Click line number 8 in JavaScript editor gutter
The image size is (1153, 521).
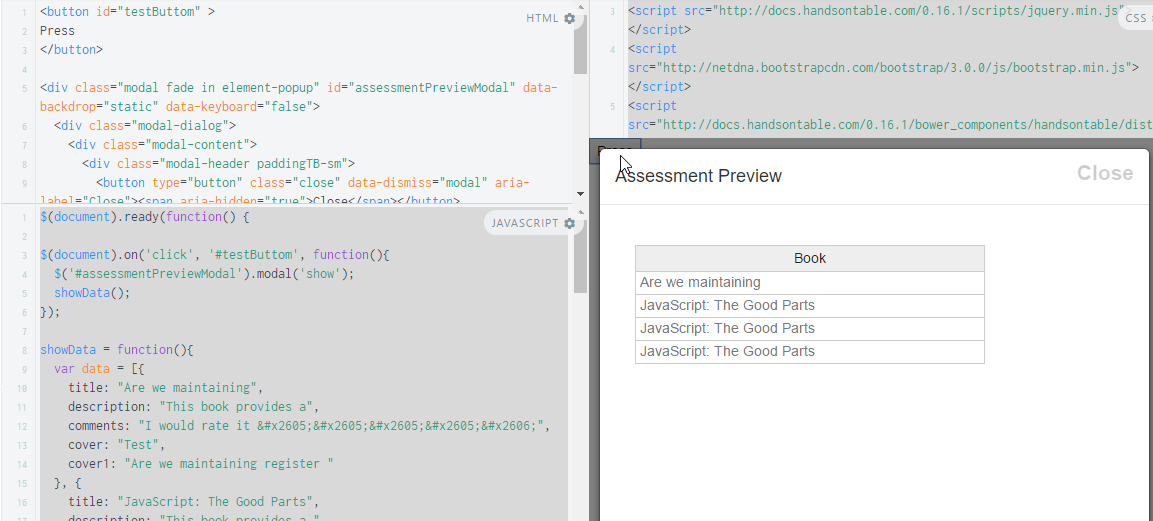(24, 351)
